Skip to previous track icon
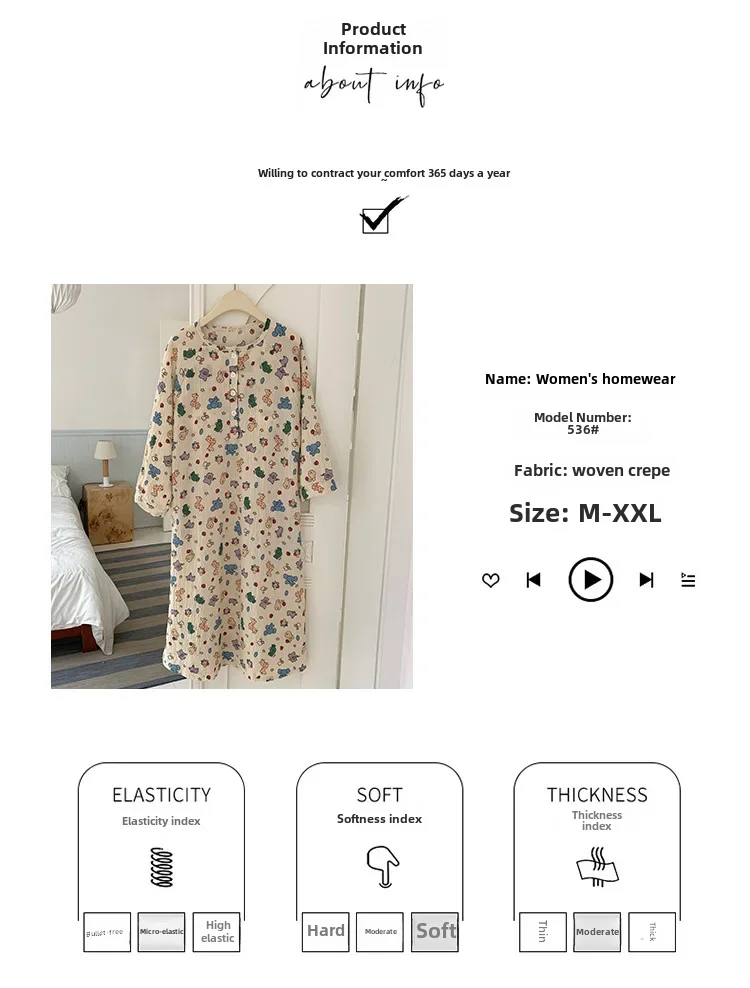Viewport: 750px width, 988px height. pyautogui.click(x=533, y=580)
